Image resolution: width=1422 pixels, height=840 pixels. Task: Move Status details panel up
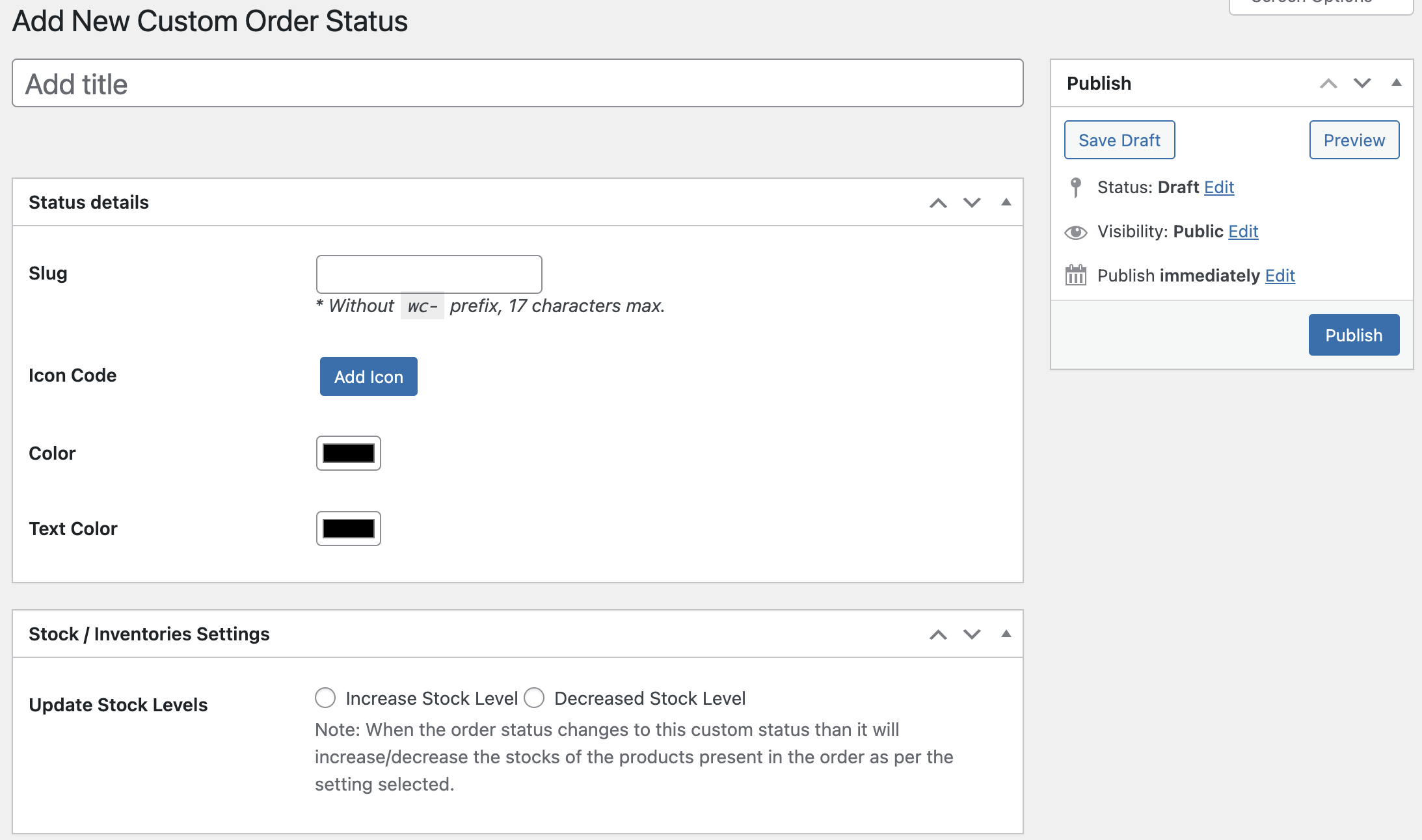pyautogui.click(x=938, y=203)
